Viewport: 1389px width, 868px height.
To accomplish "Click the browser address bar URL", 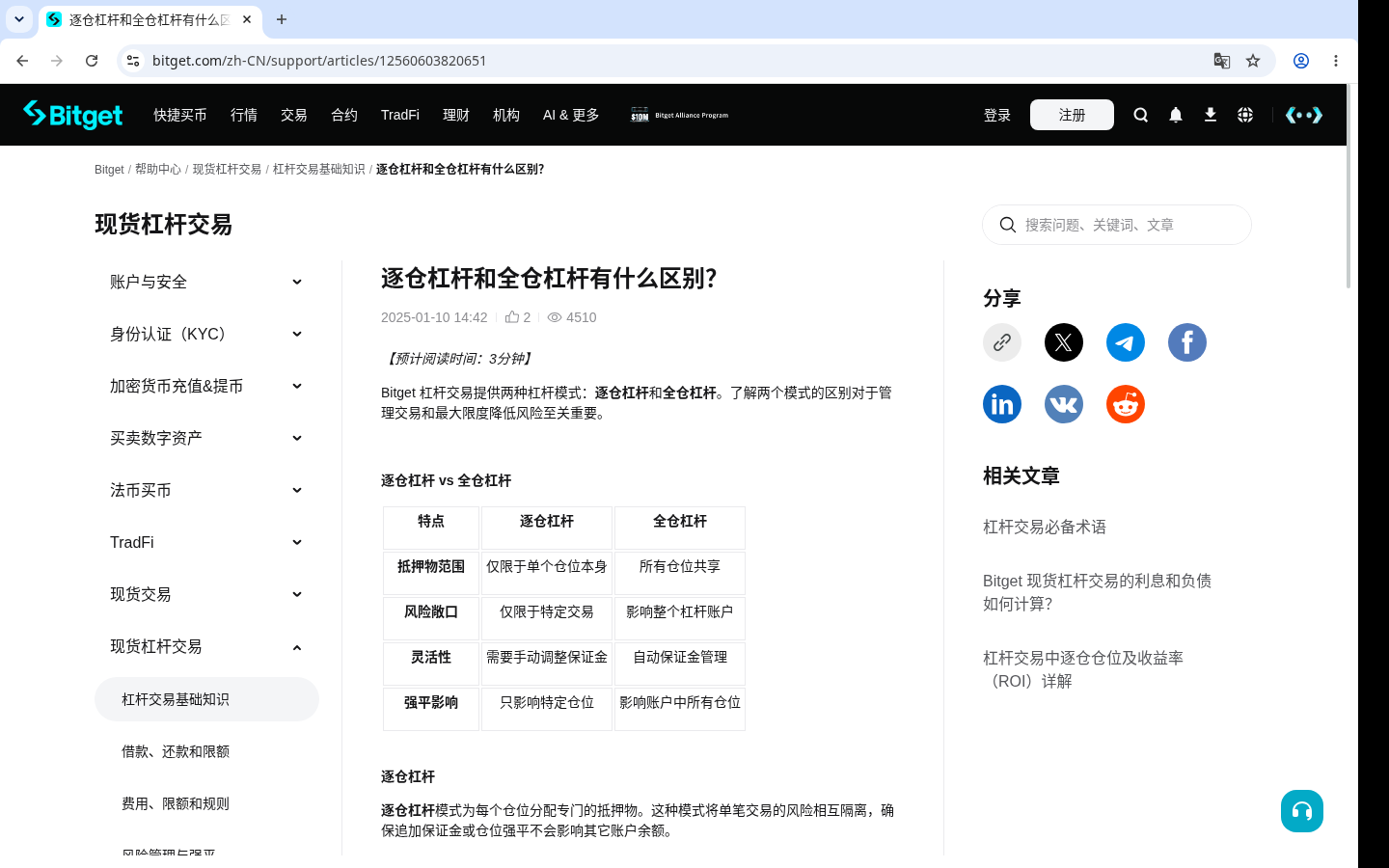I will tap(319, 61).
